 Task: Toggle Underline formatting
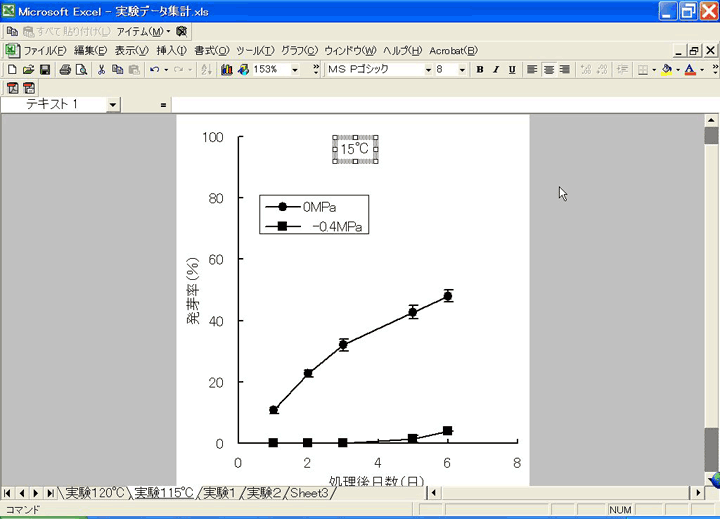512,70
